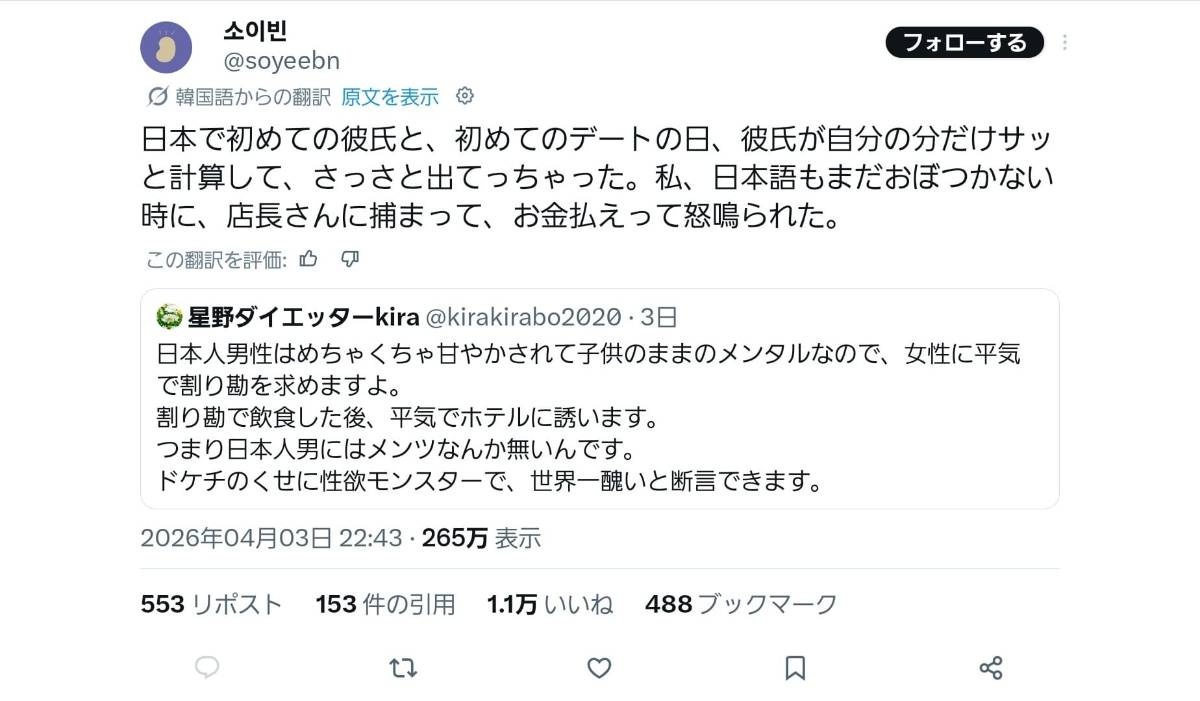
Task: Bookmark this tweet with the bookmark icon
Action: click(795, 667)
